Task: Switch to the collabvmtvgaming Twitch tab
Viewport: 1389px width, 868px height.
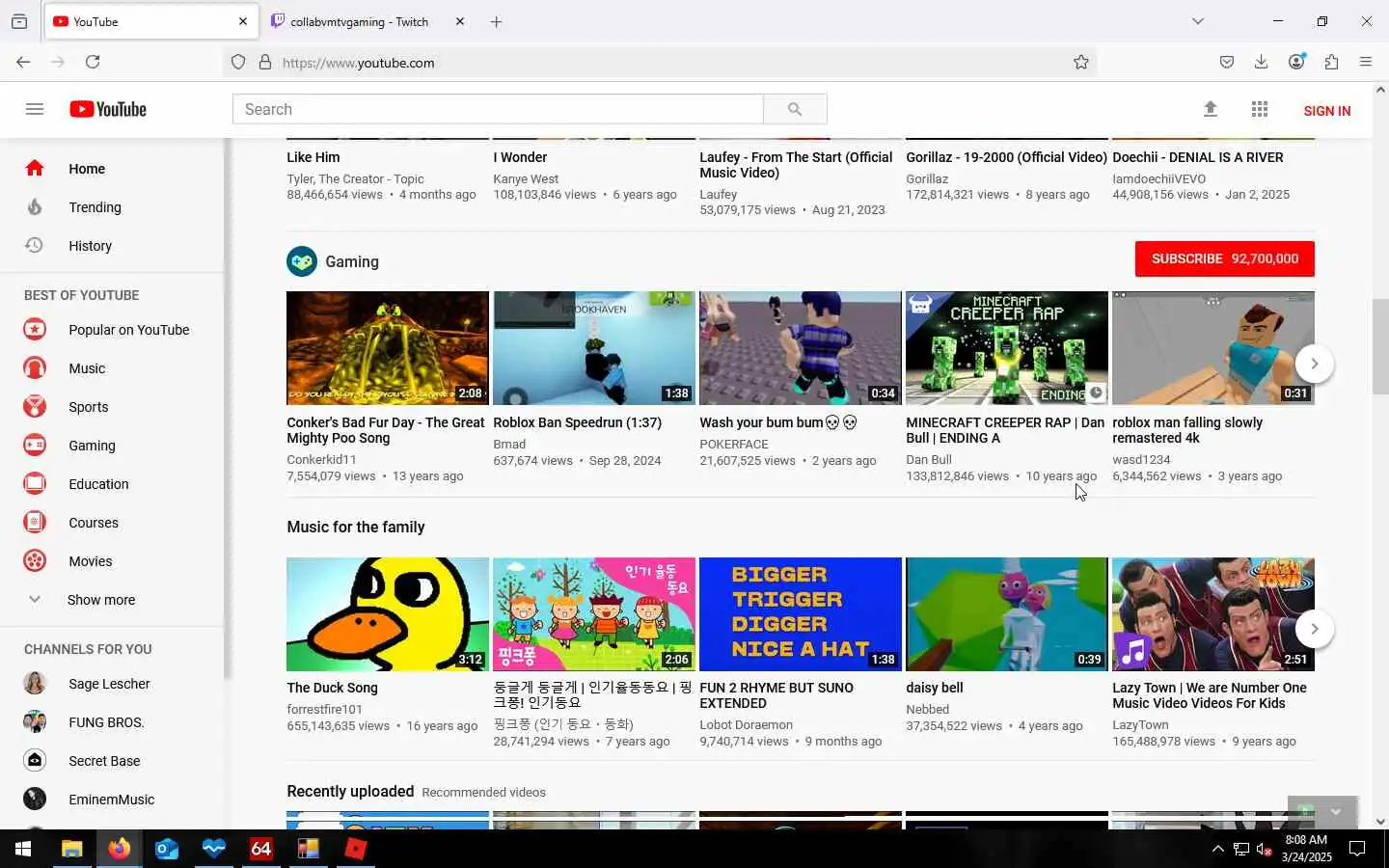Action: coord(359,21)
